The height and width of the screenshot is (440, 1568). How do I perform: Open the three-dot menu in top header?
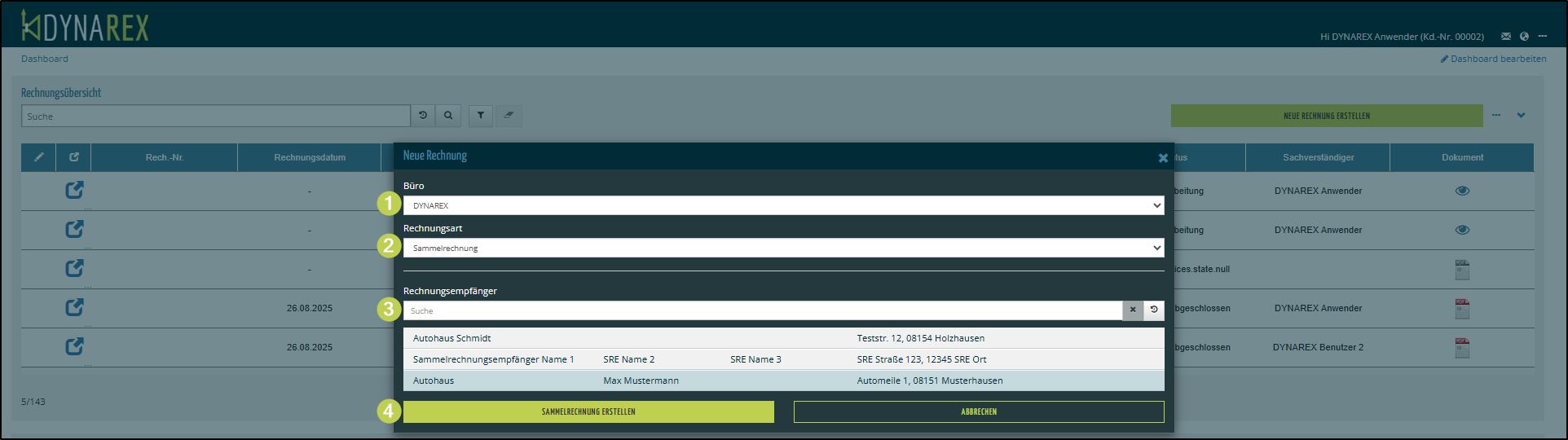(1542, 37)
